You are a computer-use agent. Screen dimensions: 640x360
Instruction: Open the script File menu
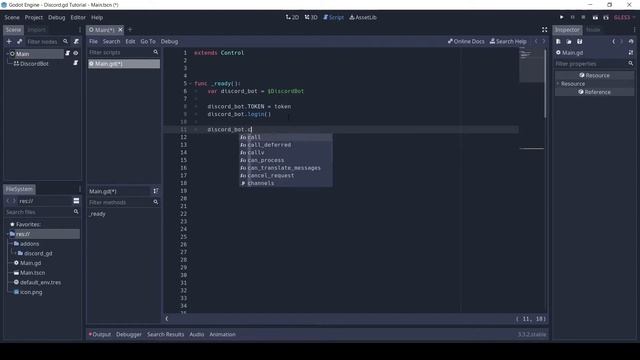click(x=93, y=41)
